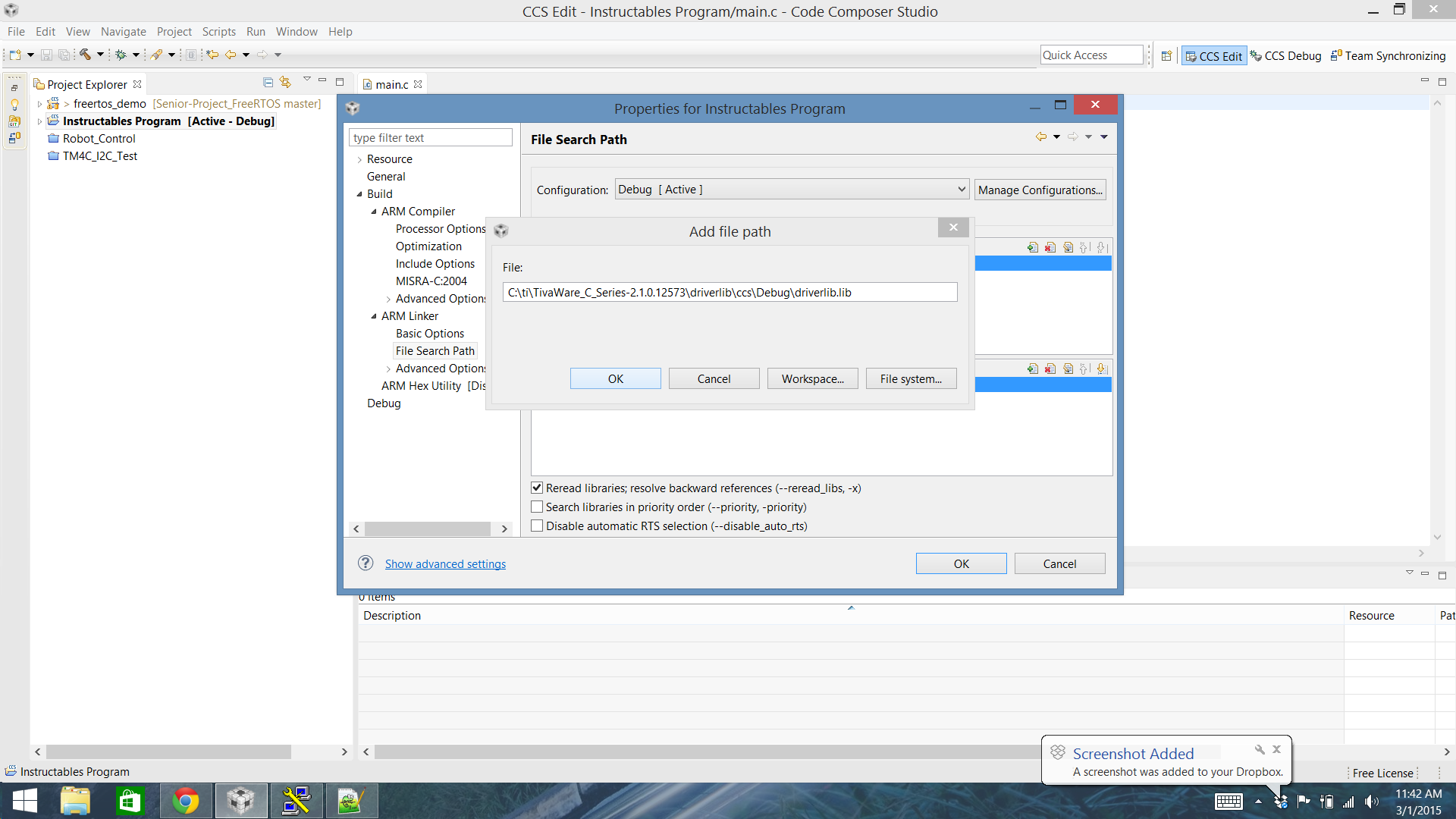
Task: Click the Edit icon above the upper list
Action: (x=1068, y=247)
